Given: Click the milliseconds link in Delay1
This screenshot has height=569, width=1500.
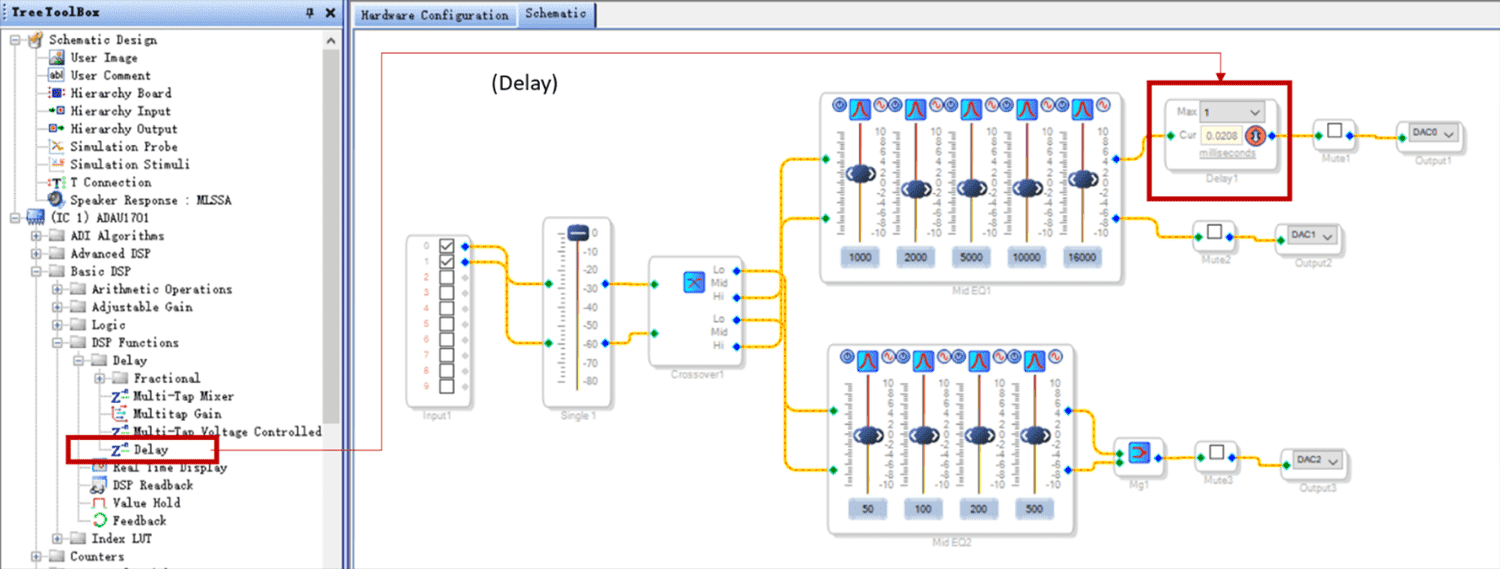Looking at the screenshot, I should coord(1227,153).
